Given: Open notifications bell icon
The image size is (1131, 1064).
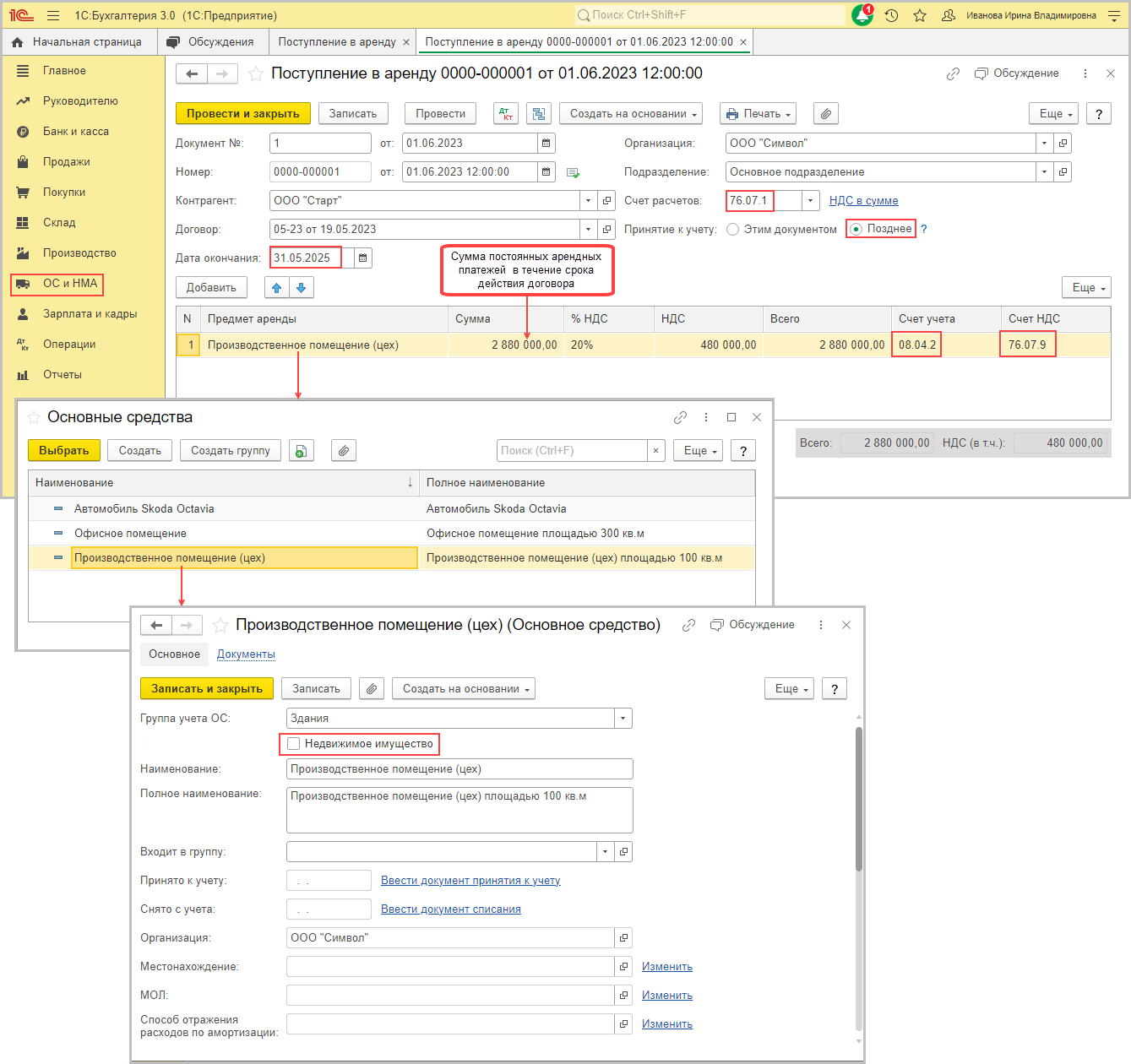Looking at the screenshot, I should (862, 15).
